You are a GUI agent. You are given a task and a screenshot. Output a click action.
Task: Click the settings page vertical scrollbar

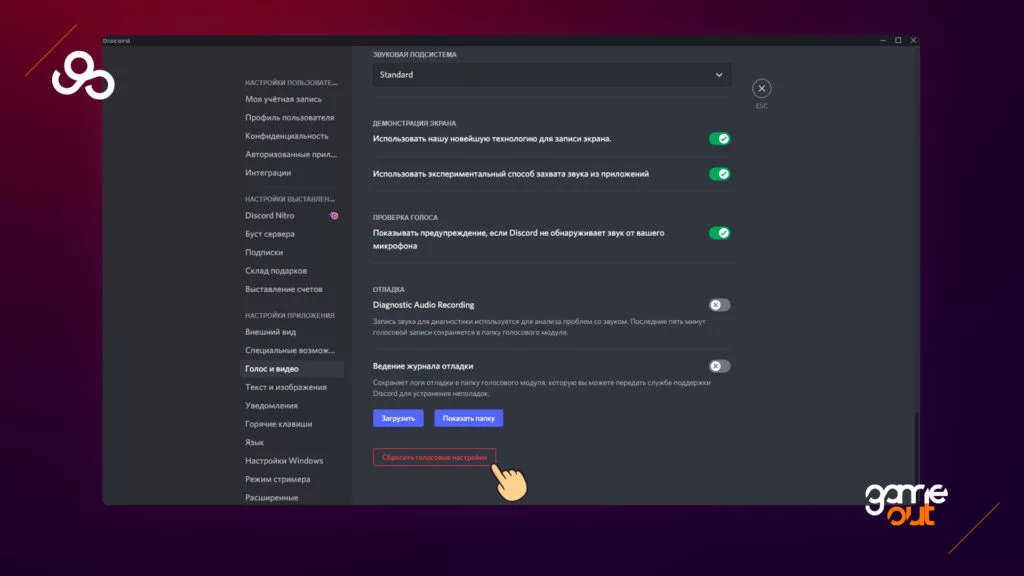click(914, 455)
